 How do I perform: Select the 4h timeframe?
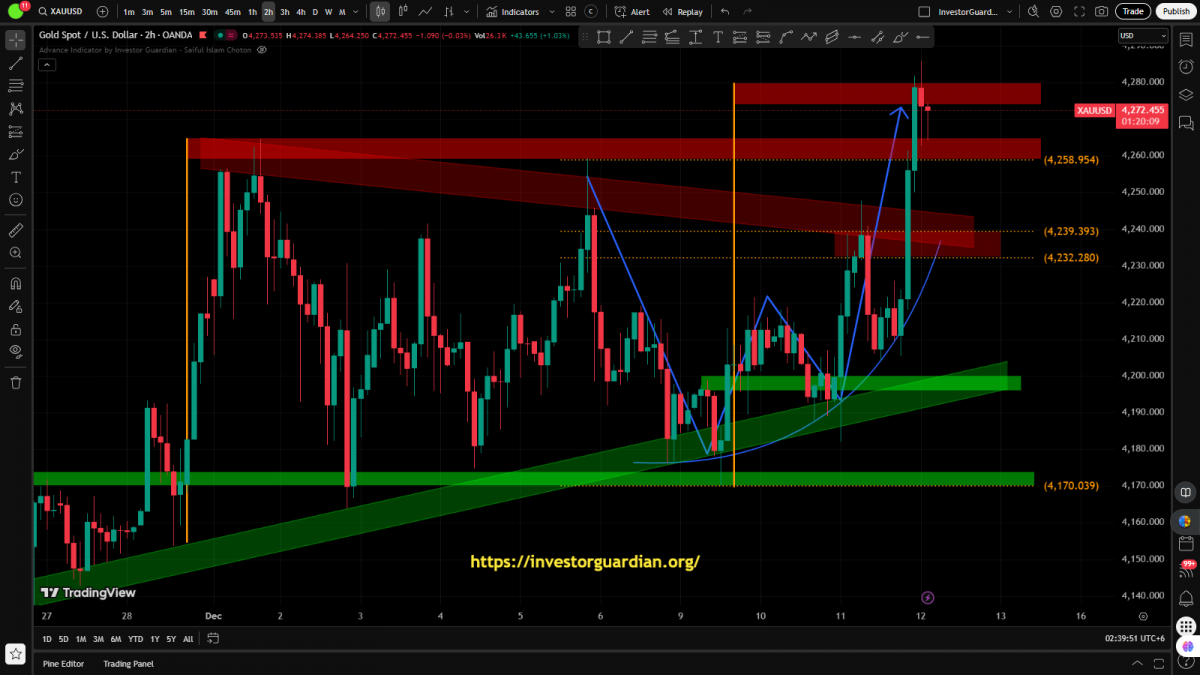pyautogui.click(x=300, y=12)
